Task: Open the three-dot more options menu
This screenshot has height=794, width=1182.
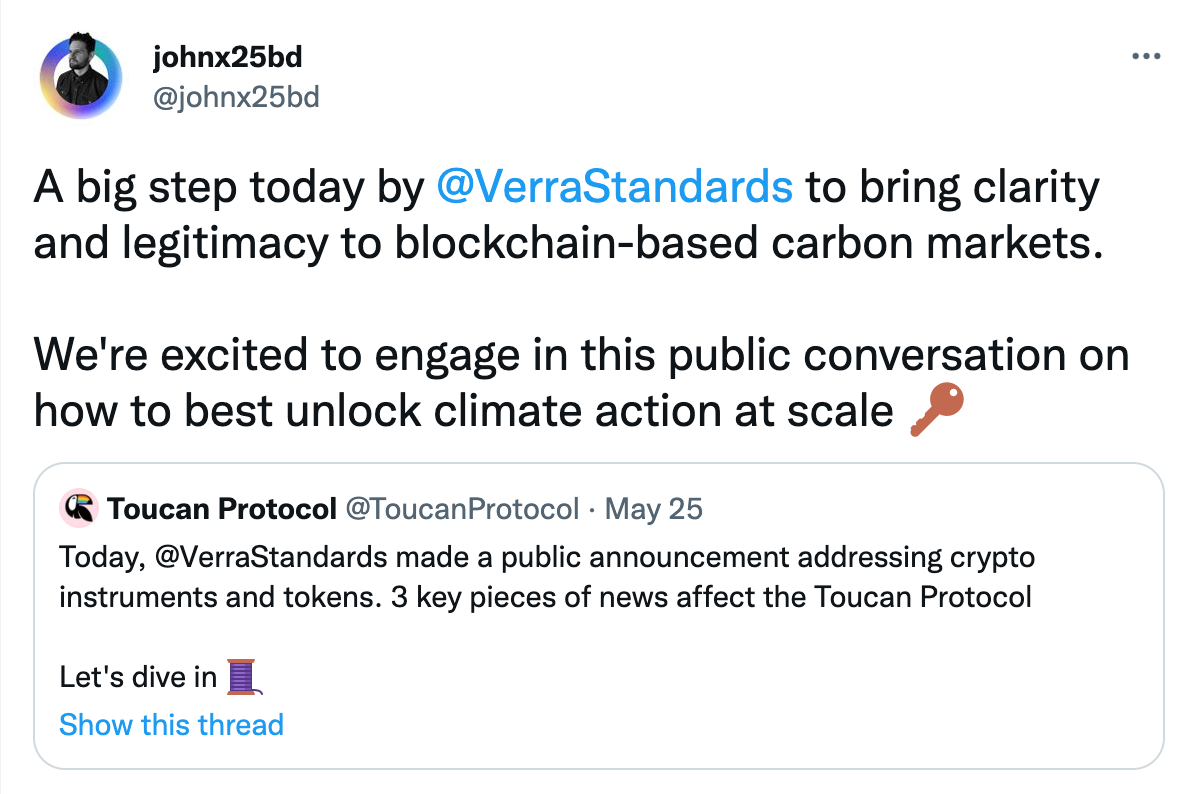Action: [1147, 57]
